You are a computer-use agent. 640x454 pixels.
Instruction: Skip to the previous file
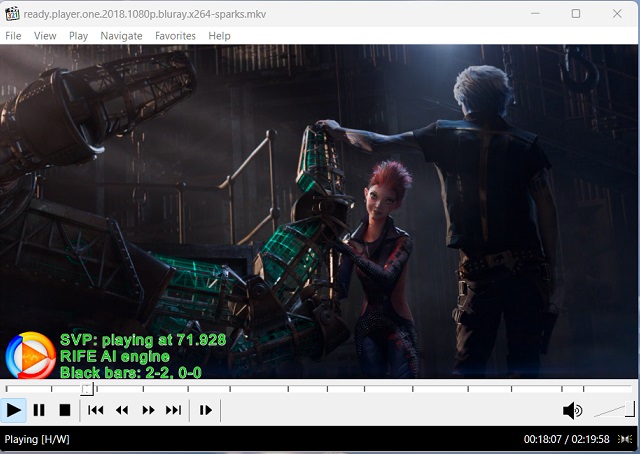click(96, 410)
